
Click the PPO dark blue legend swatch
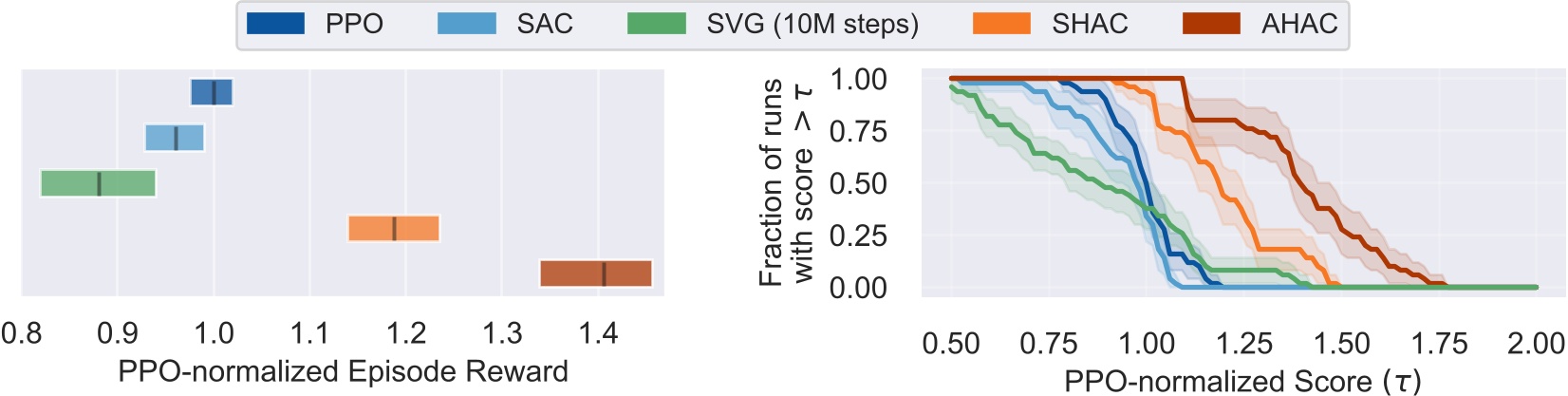pyautogui.click(x=275, y=23)
